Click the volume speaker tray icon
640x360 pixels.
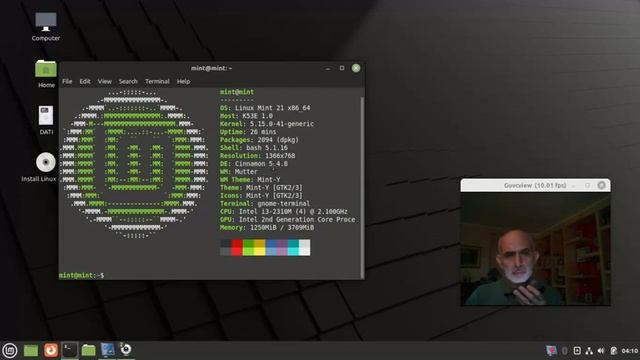pos(601,351)
